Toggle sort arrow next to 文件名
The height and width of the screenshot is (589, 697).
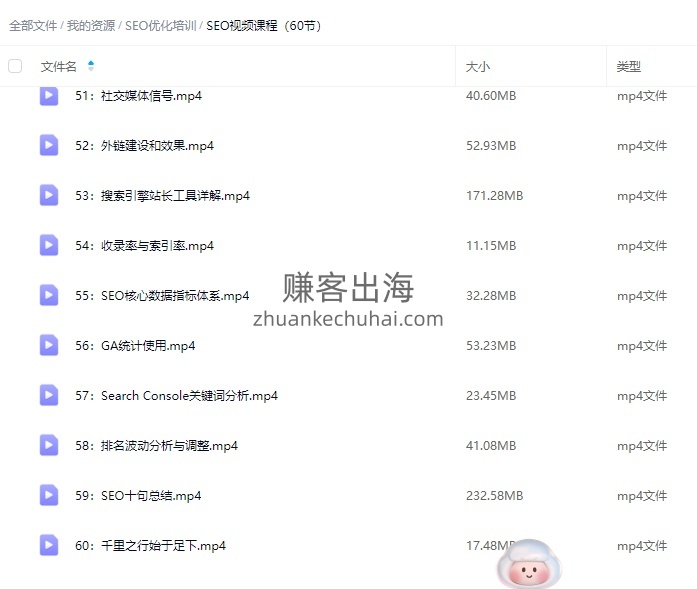[x=91, y=67]
